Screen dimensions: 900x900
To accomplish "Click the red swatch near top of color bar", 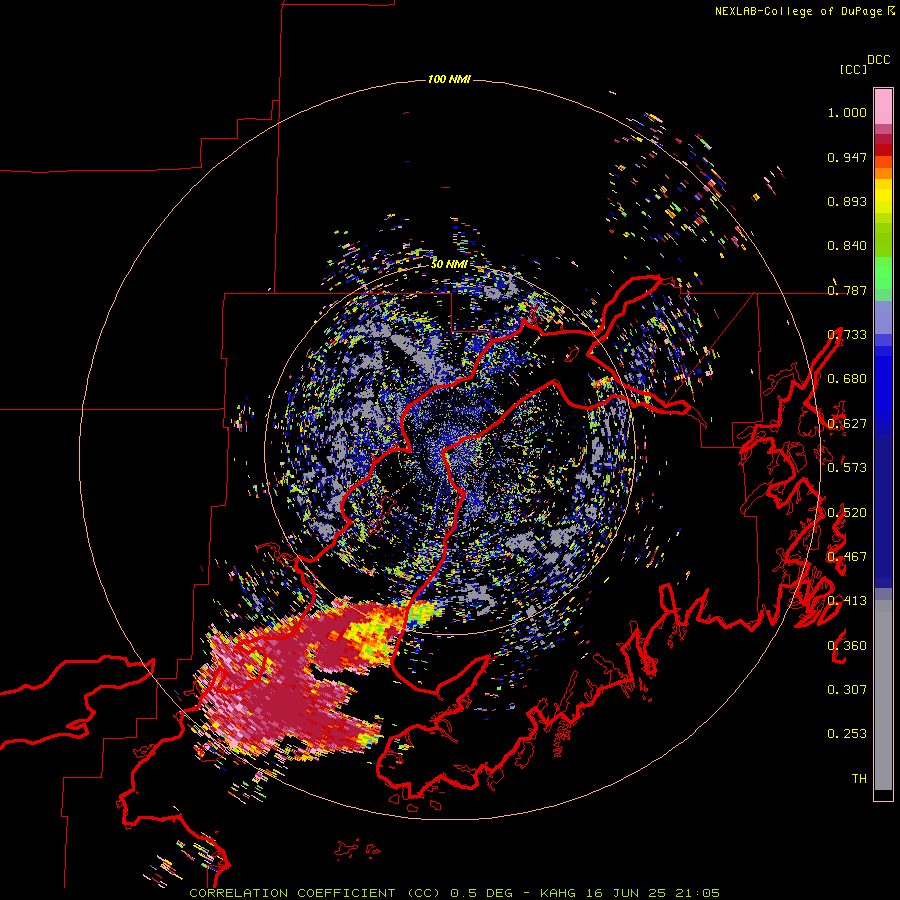I will point(883,149).
